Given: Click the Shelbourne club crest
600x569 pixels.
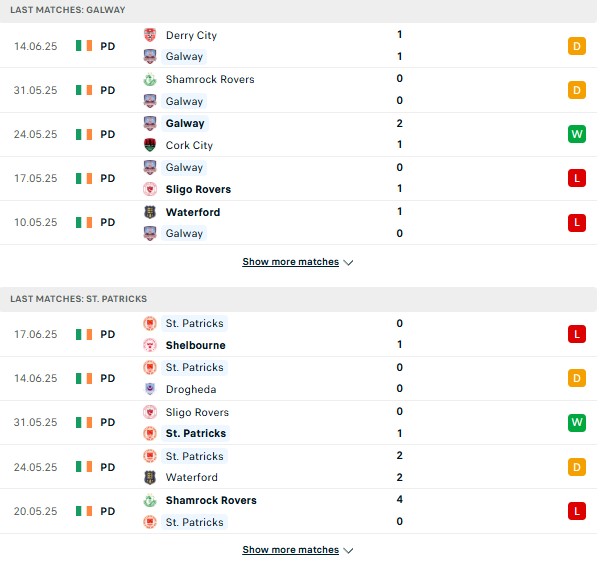Looking at the screenshot, I should 150,345.
